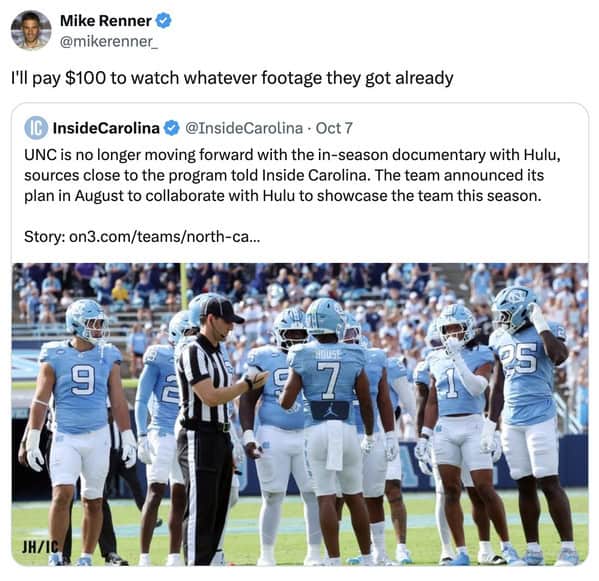Click the quoted tweet text about Hulu documentary
Viewport: 599px width, 581px height.
[x=292, y=175]
